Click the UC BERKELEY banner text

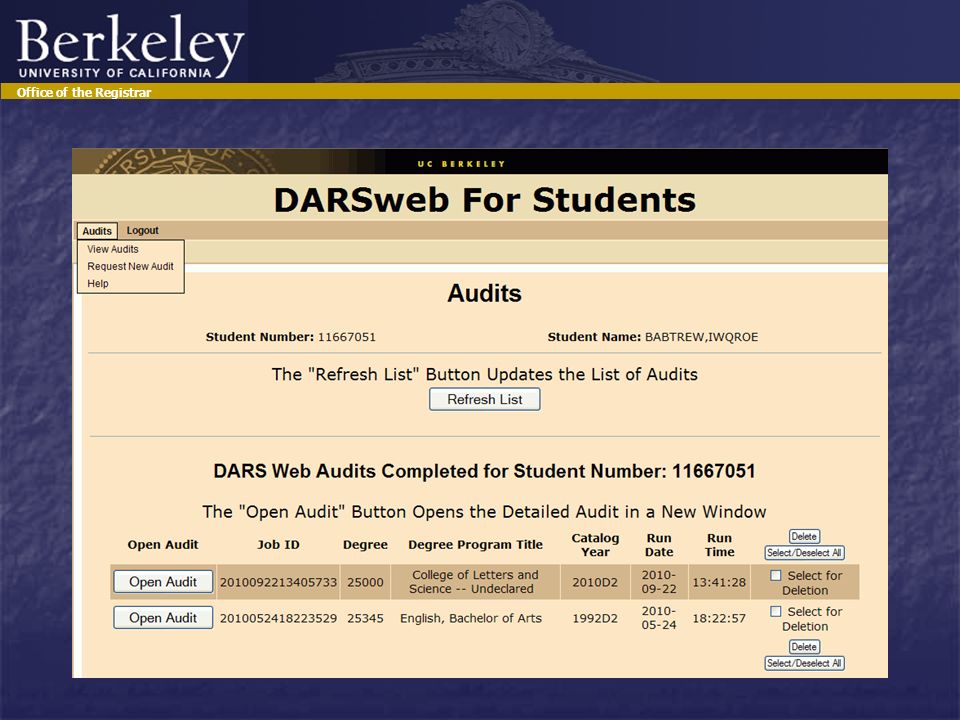coord(461,164)
